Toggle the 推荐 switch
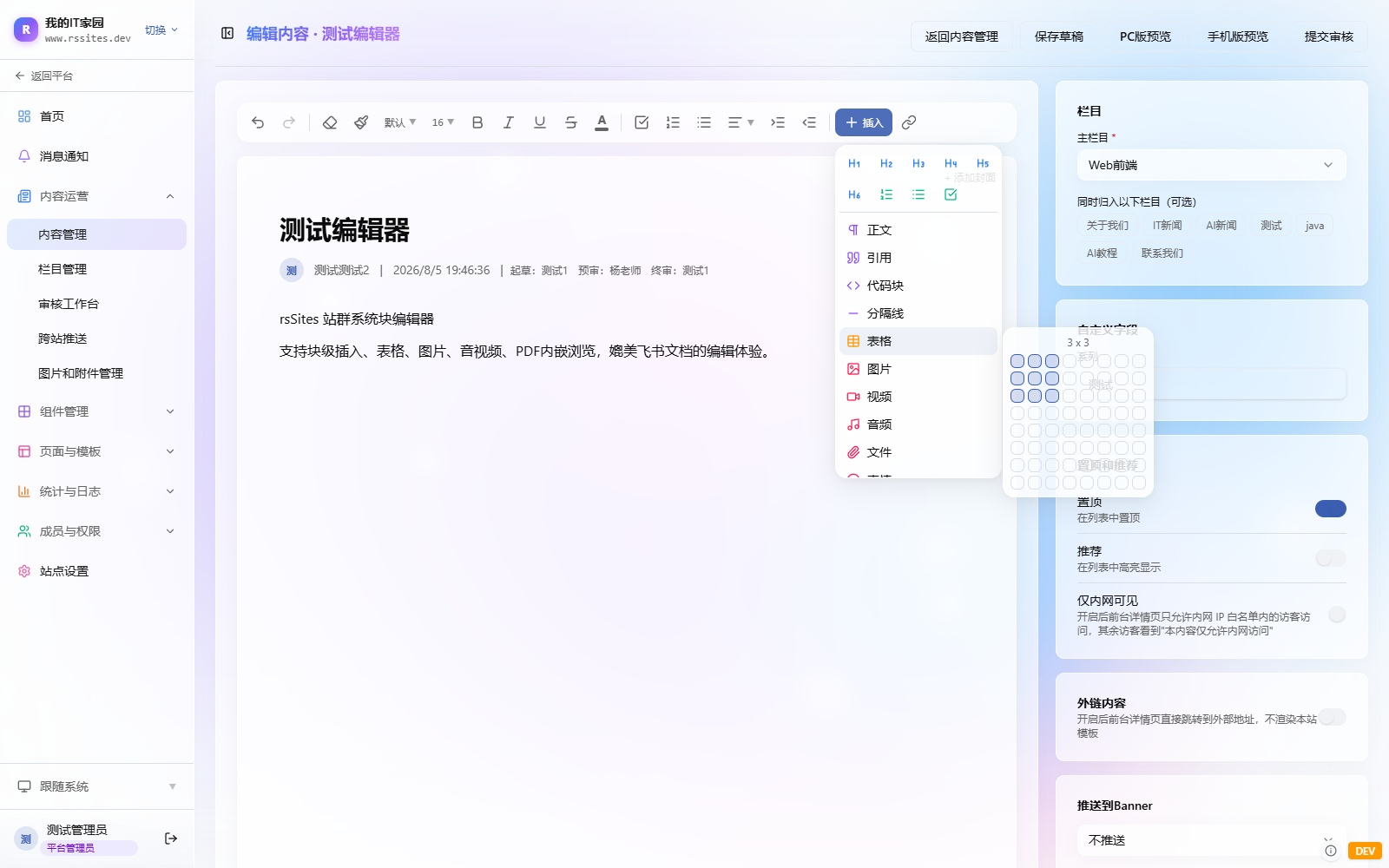The image size is (1389, 868). click(1331, 558)
